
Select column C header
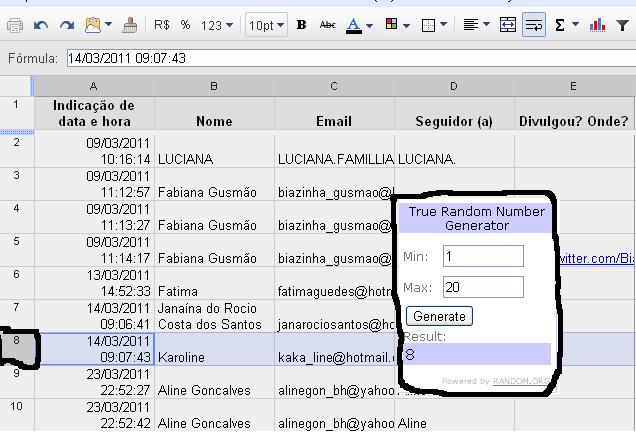tap(334, 86)
